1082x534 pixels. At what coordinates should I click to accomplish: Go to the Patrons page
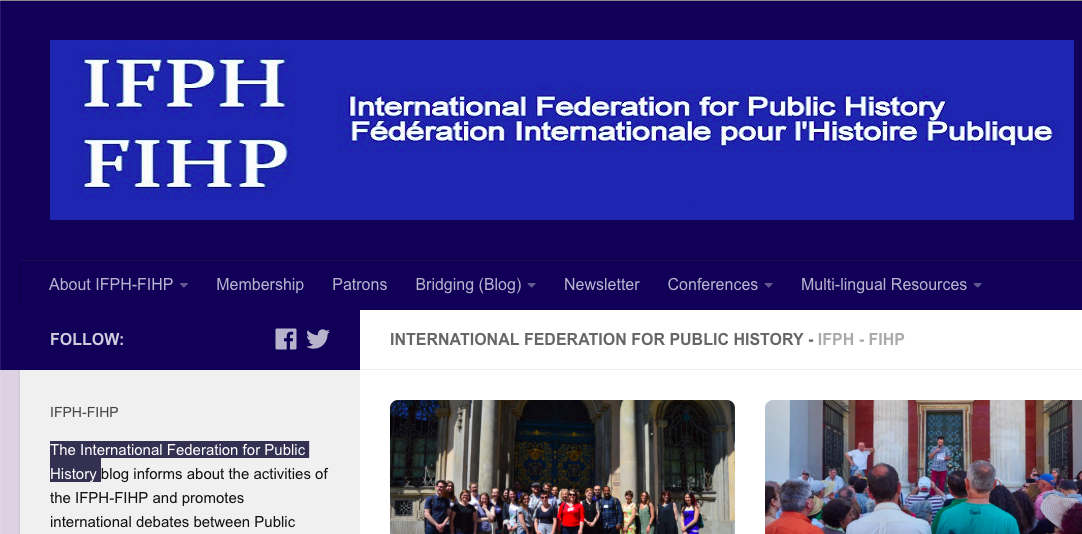360,284
